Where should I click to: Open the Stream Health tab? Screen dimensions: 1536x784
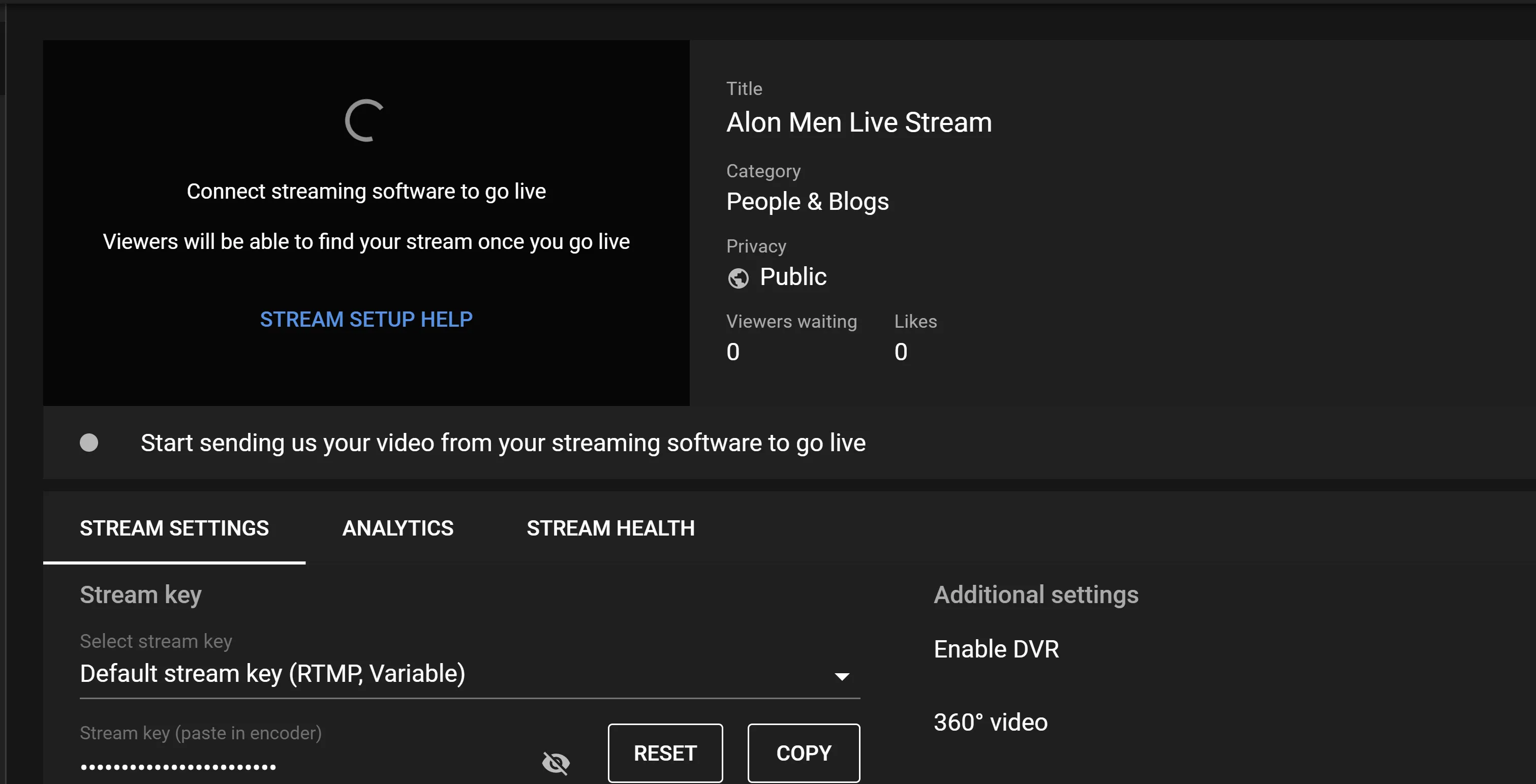(610, 528)
